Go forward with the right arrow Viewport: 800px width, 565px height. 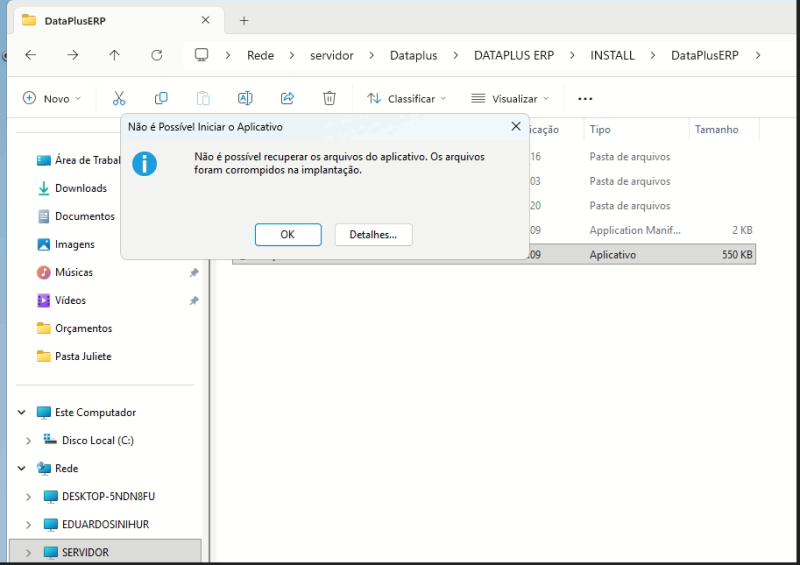coord(73,55)
